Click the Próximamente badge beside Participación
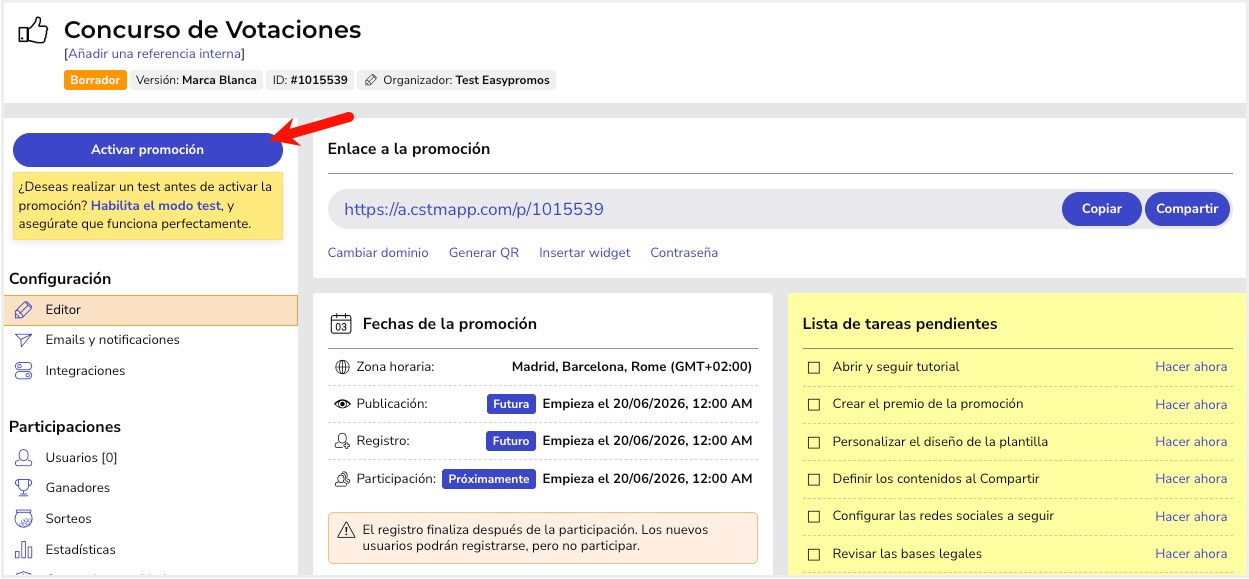The height and width of the screenshot is (579, 1249). [489, 479]
